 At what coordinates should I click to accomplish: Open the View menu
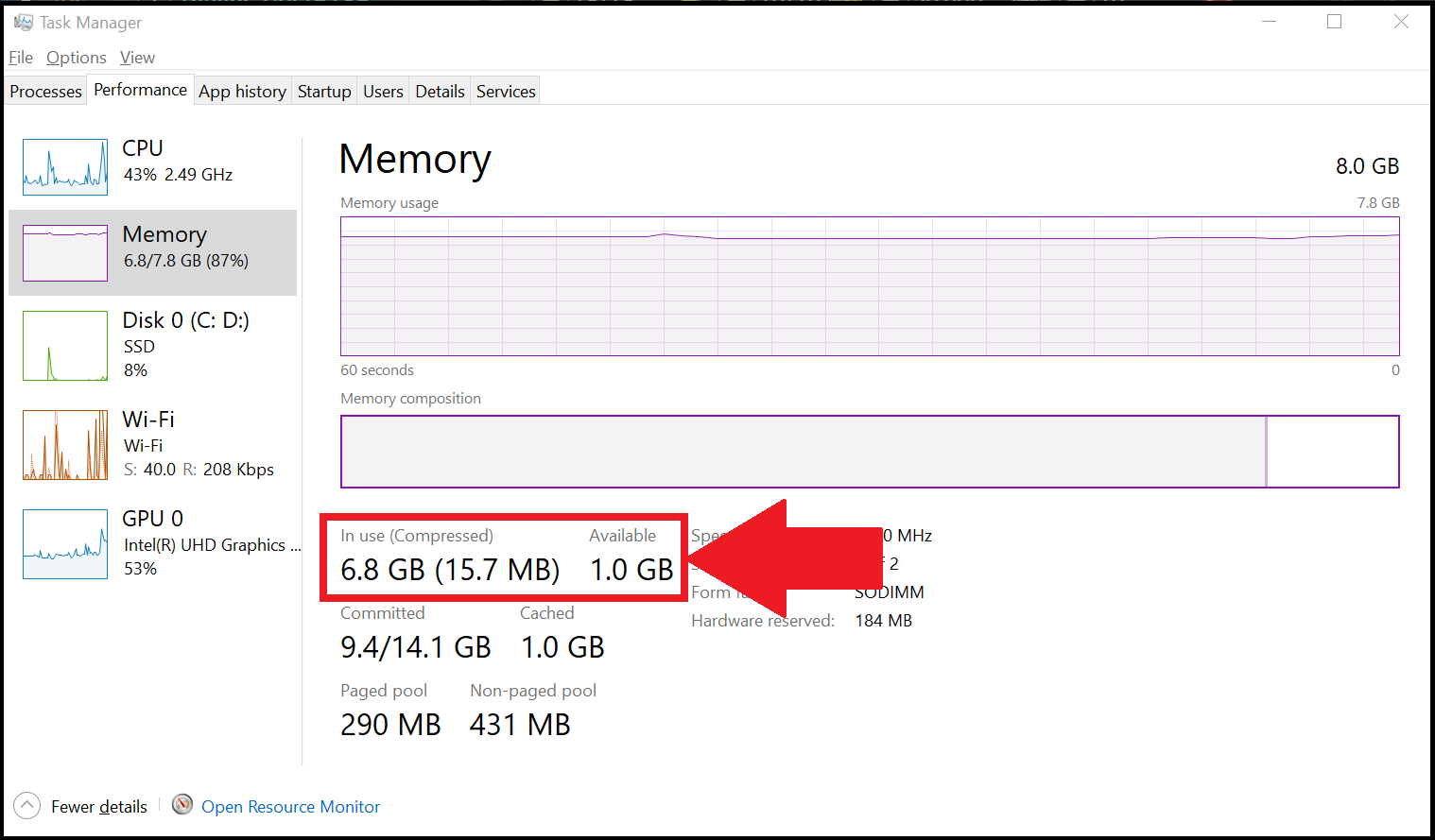[137, 58]
